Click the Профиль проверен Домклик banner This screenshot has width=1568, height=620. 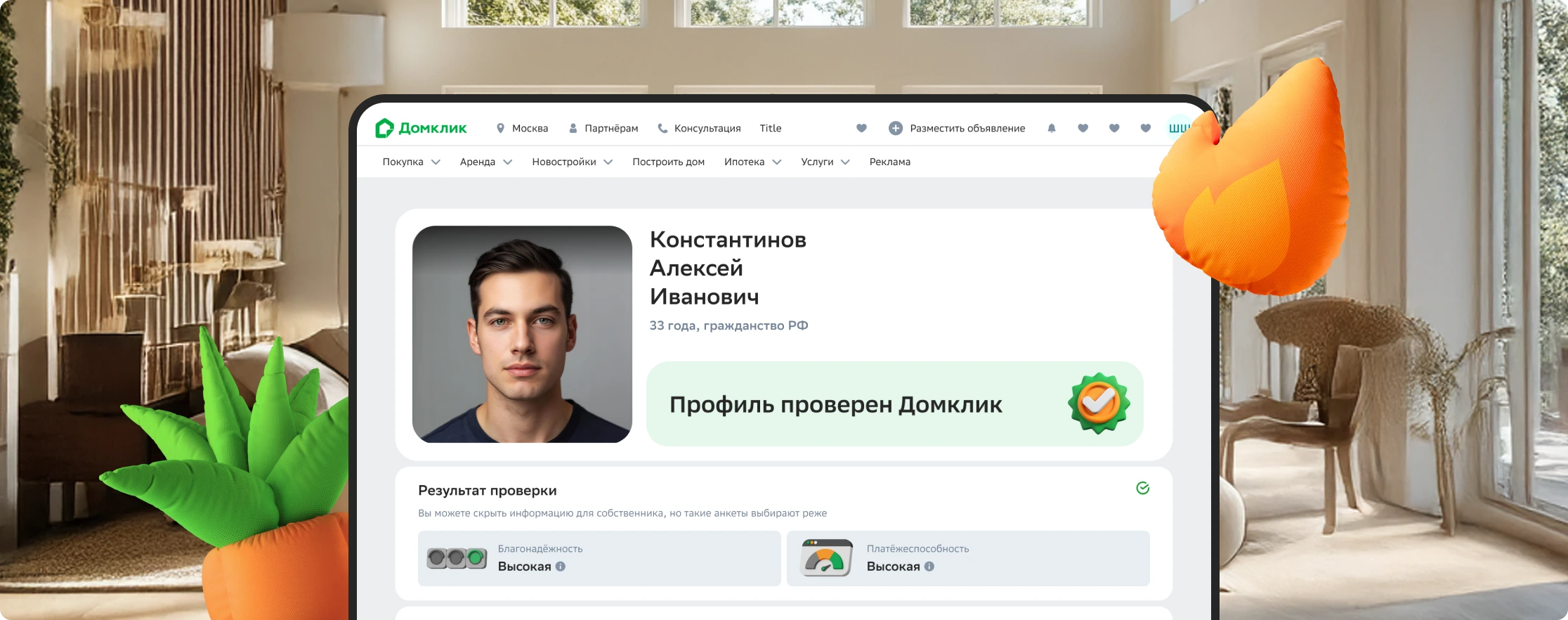[894, 404]
